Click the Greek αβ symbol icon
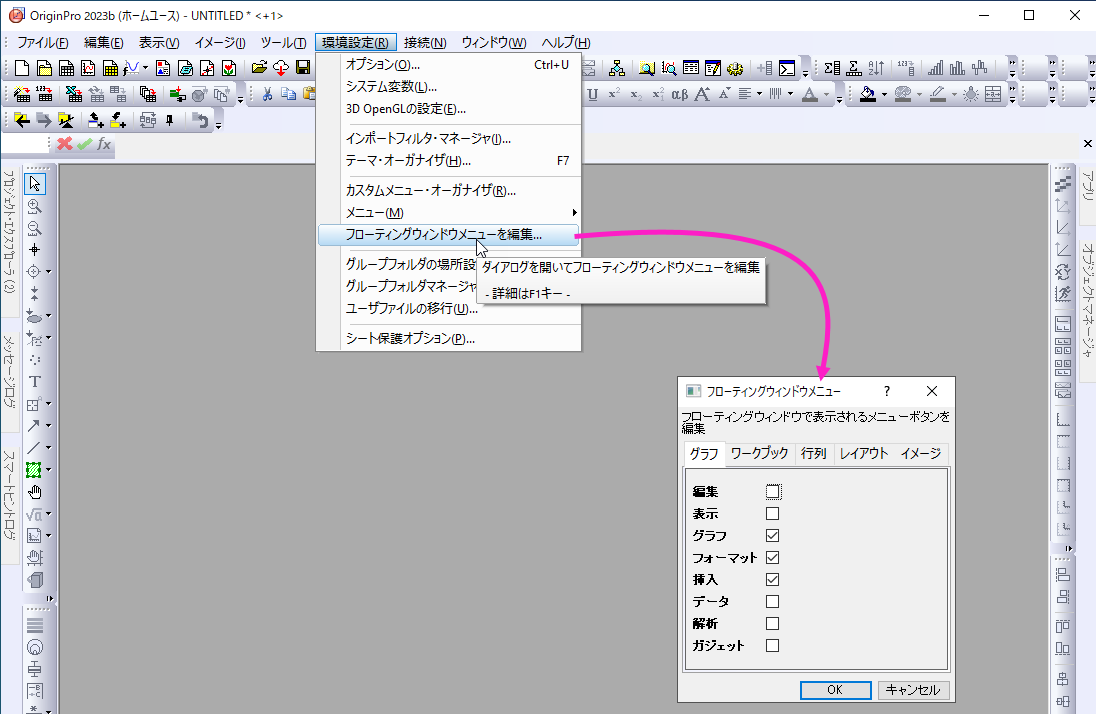The image size is (1096, 714). (679, 94)
